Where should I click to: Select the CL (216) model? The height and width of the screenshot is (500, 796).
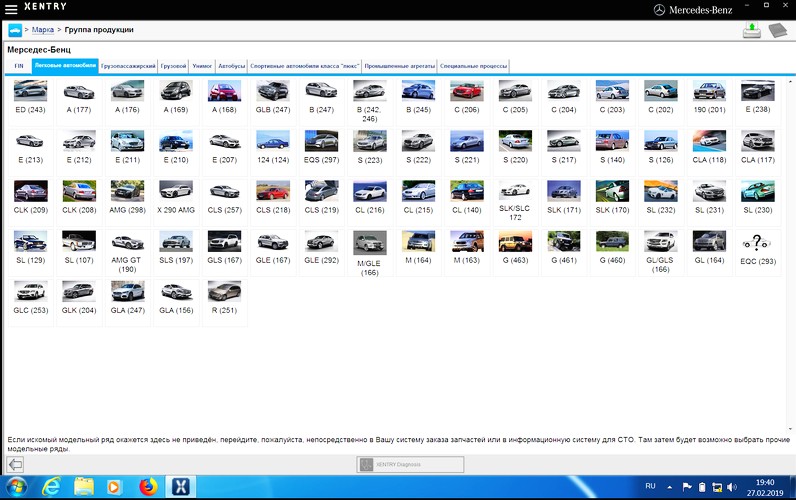click(370, 201)
